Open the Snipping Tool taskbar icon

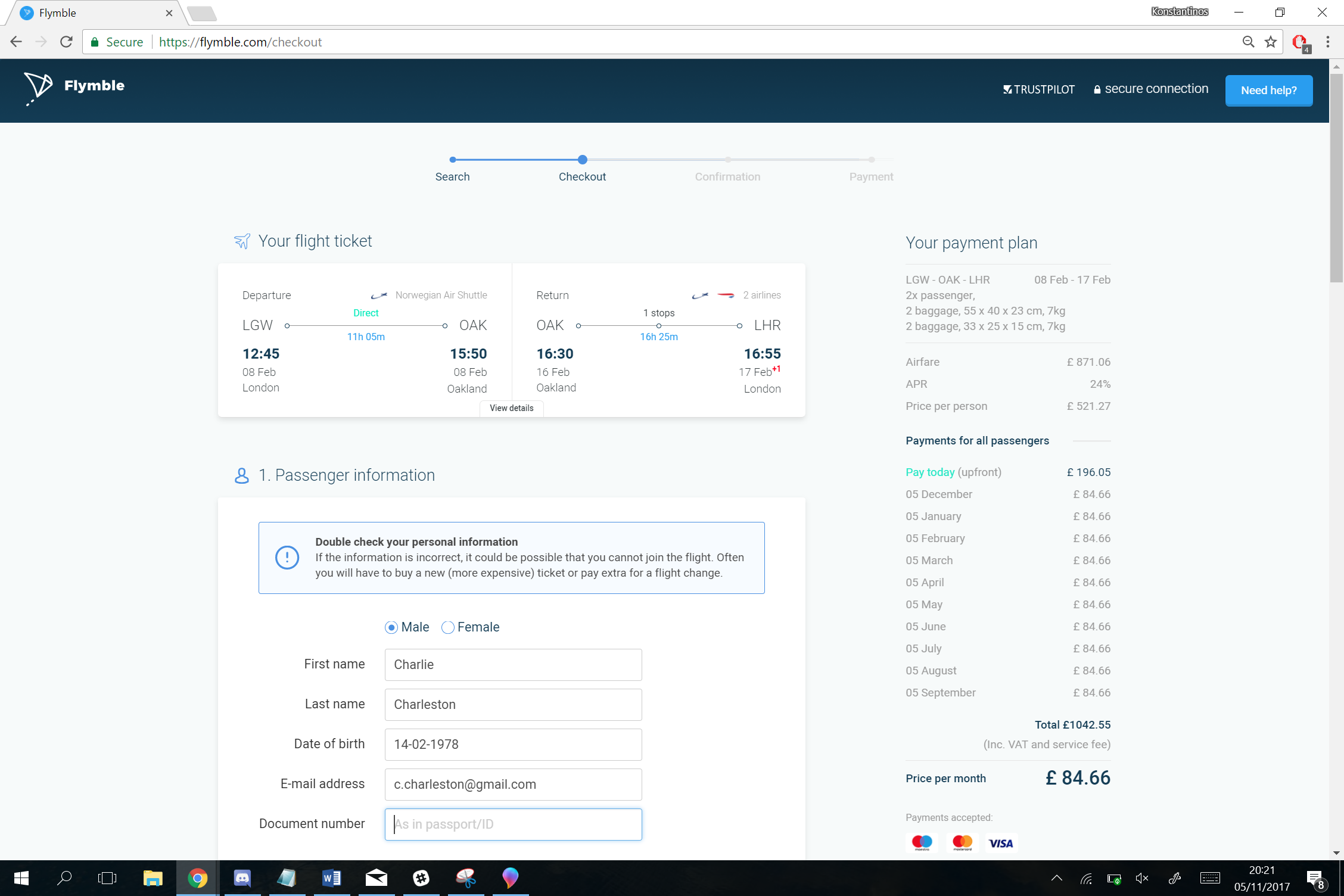click(x=466, y=878)
